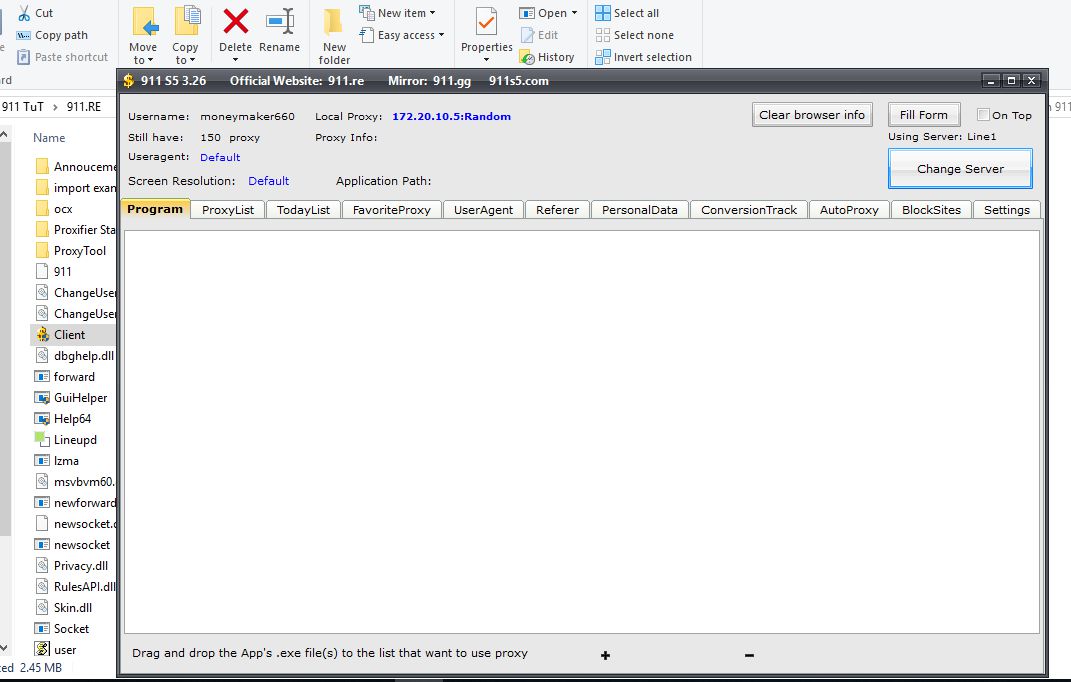
Task: Select the GuiHelper file icon
Action: tap(42, 398)
